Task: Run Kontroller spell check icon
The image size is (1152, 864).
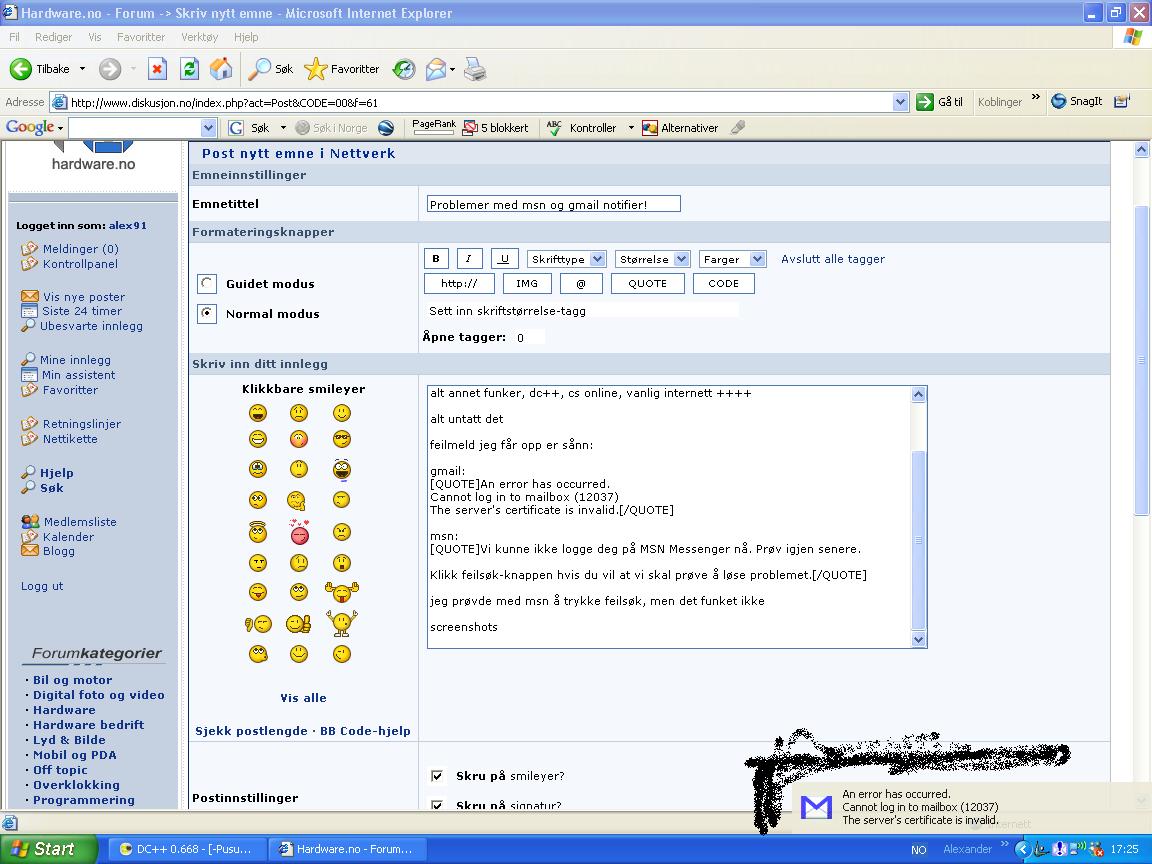Action: [x=554, y=128]
